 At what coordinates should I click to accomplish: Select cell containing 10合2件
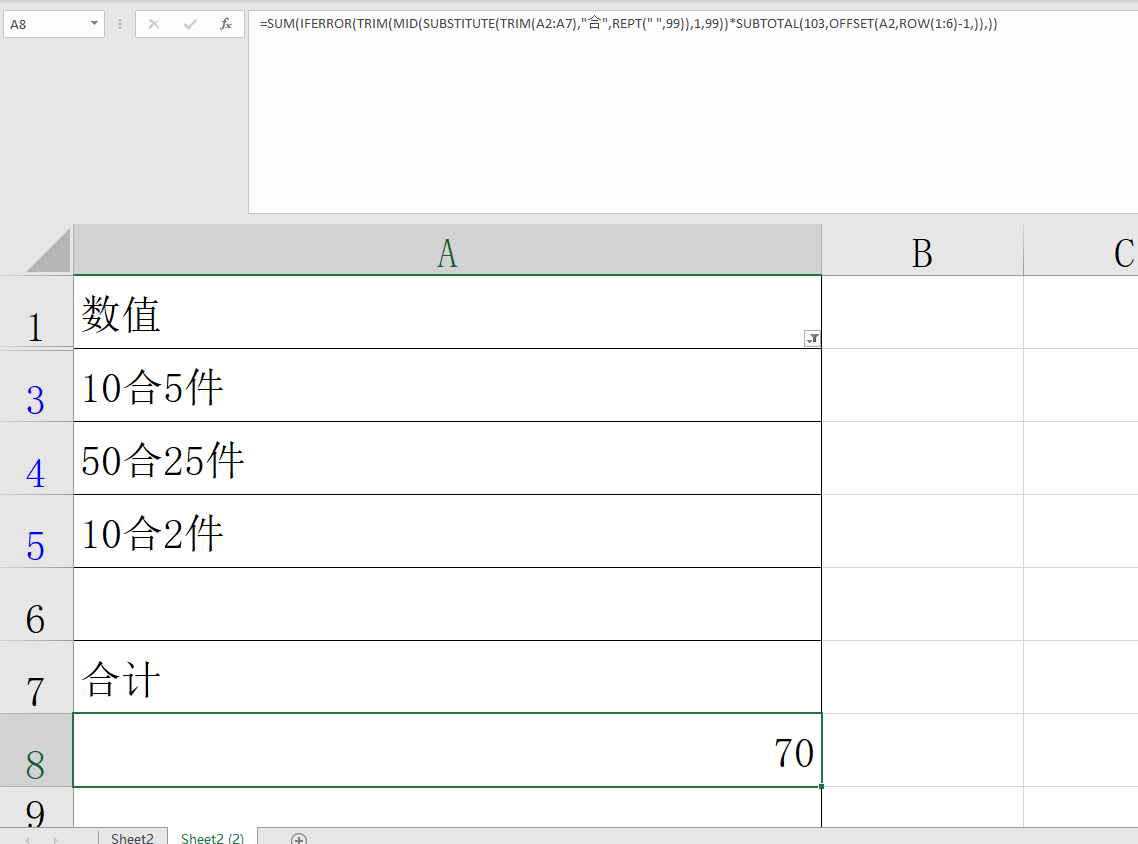(447, 531)
